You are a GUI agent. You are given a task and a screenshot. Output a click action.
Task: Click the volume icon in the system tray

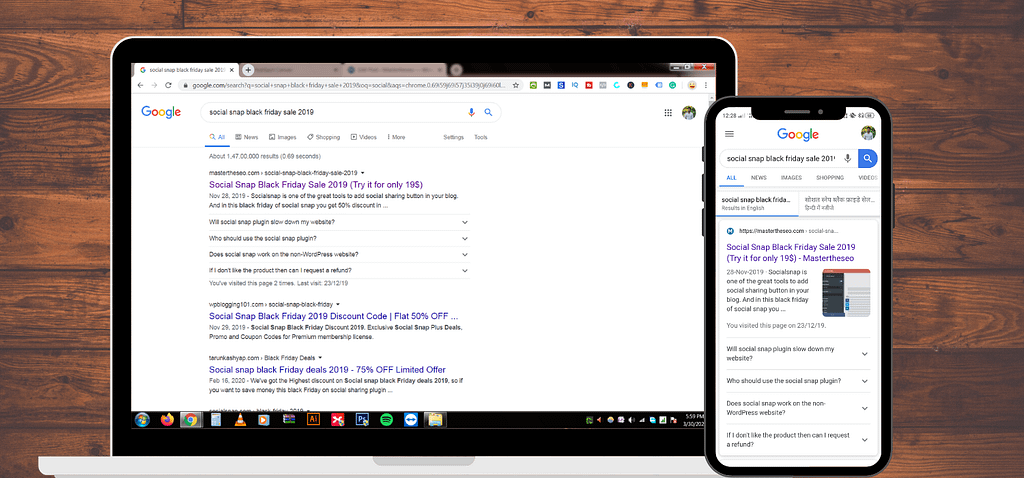(x=630, y=420)
